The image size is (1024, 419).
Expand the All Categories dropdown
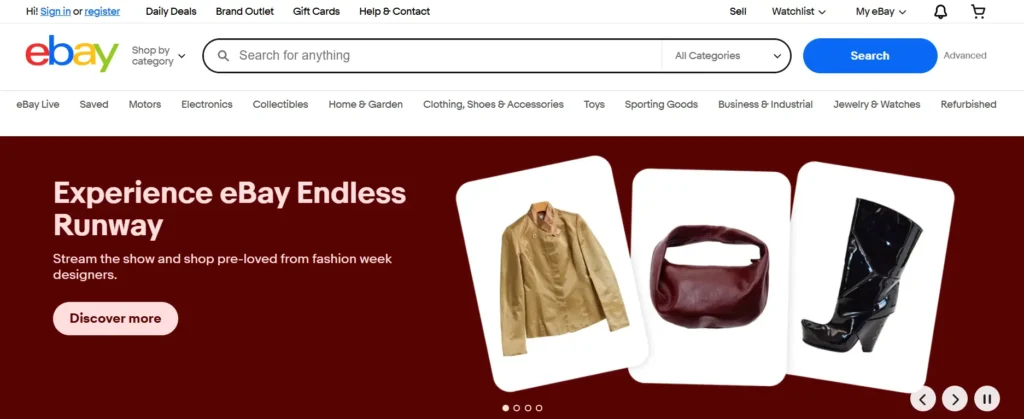[727, 55]
